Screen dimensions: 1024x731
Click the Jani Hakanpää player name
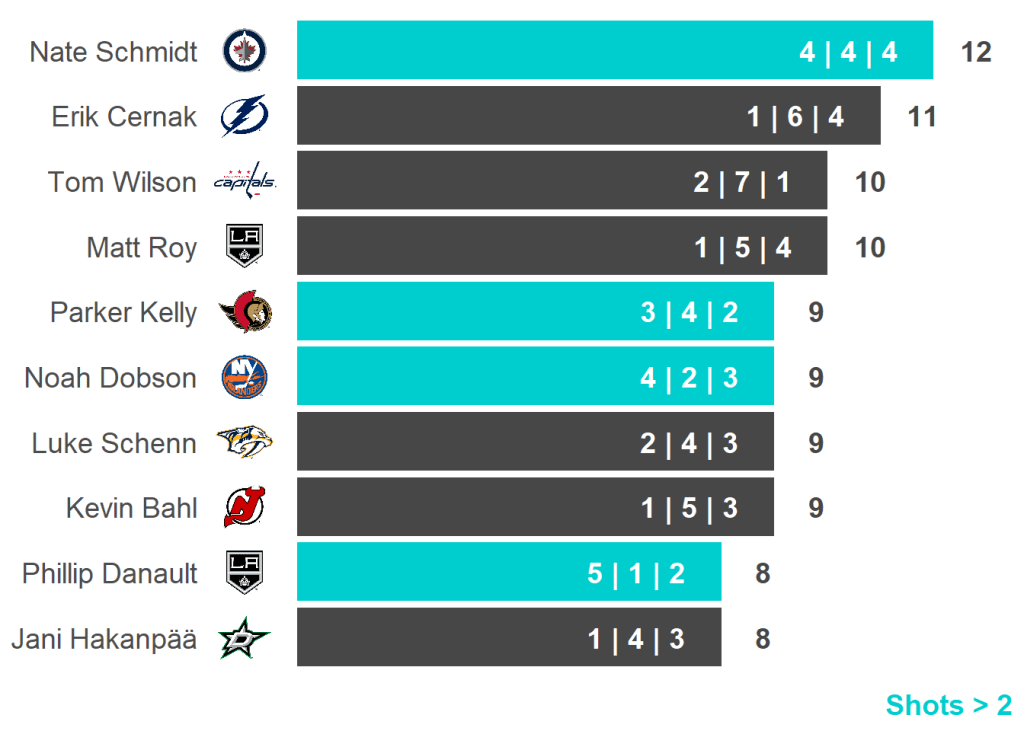click(x=104, y=638)
